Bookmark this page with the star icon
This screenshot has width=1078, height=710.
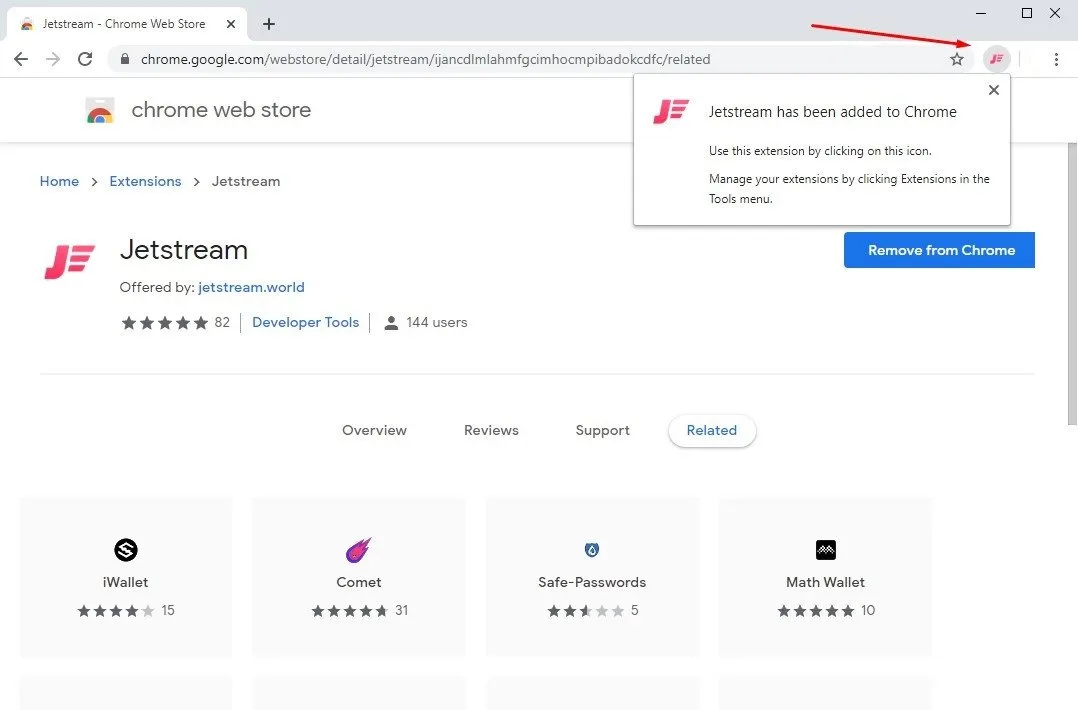[x=956, y=59]
